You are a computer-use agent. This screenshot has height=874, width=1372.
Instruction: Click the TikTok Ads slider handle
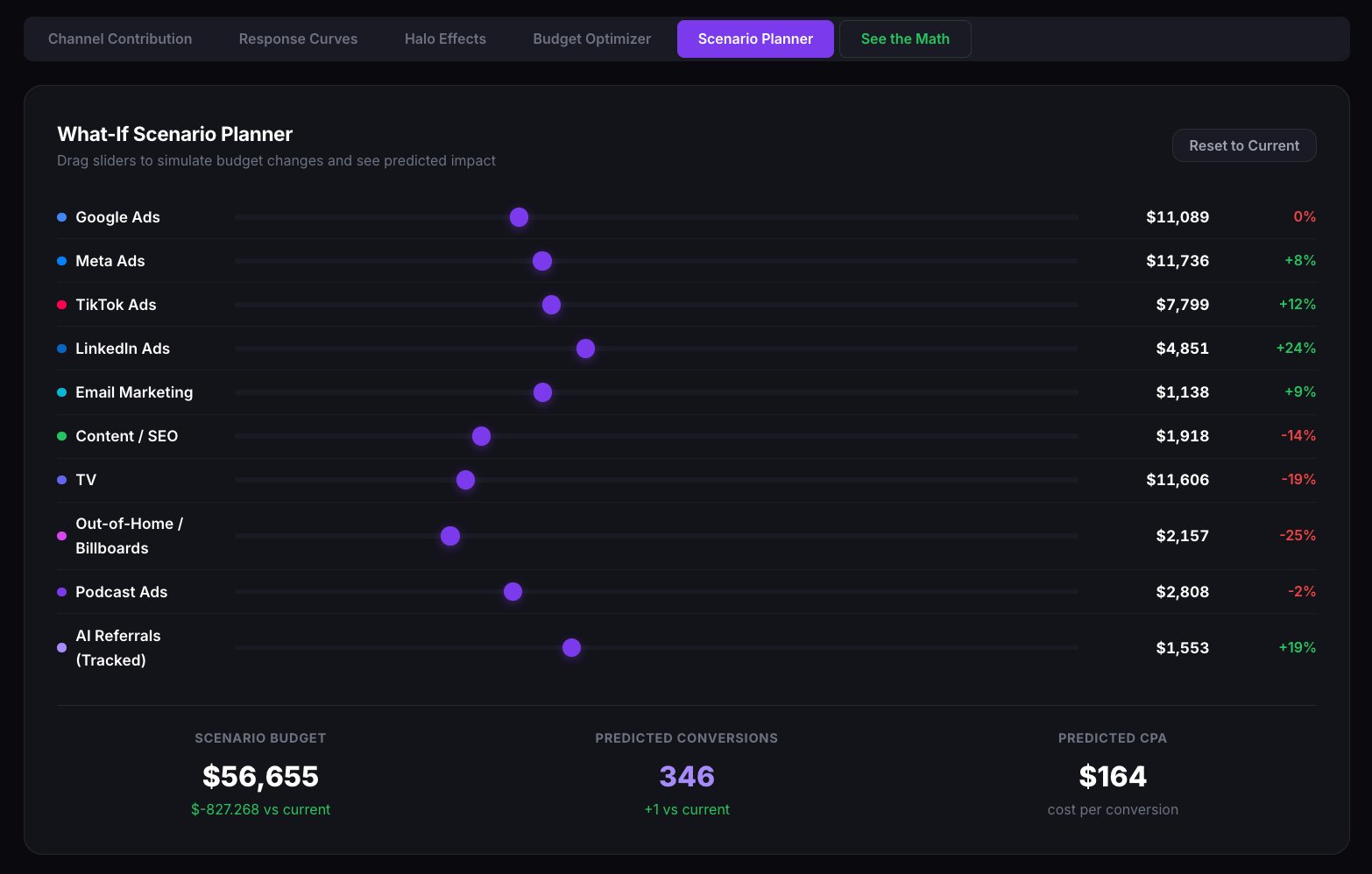point(551,305)
